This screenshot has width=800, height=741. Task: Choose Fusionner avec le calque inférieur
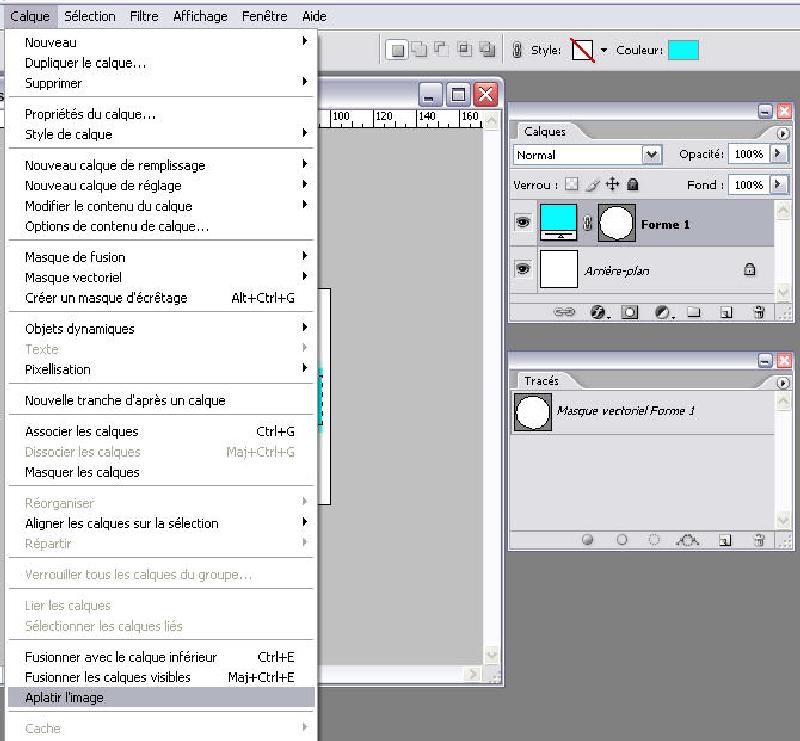pos(161,657)
